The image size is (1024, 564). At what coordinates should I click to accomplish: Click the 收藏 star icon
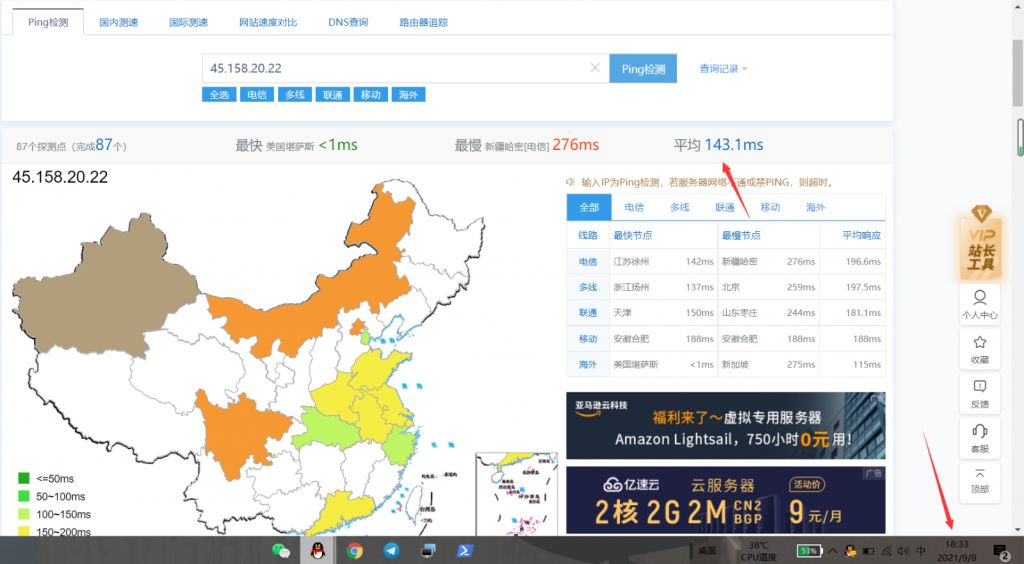pyautogui.click(x=980, y=349)
